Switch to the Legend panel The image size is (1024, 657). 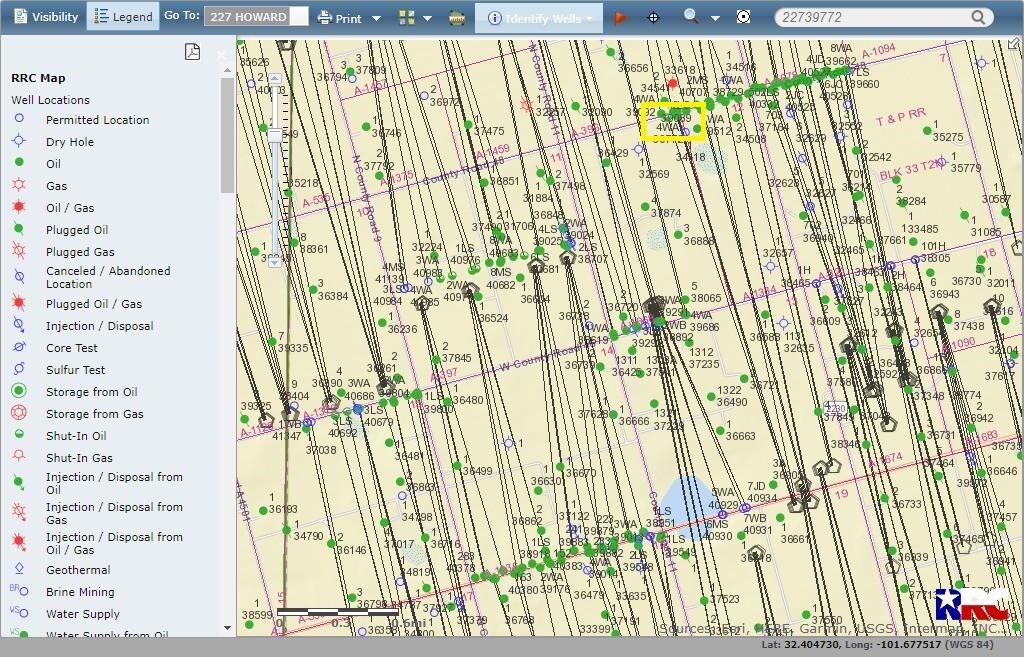point(123,17)
